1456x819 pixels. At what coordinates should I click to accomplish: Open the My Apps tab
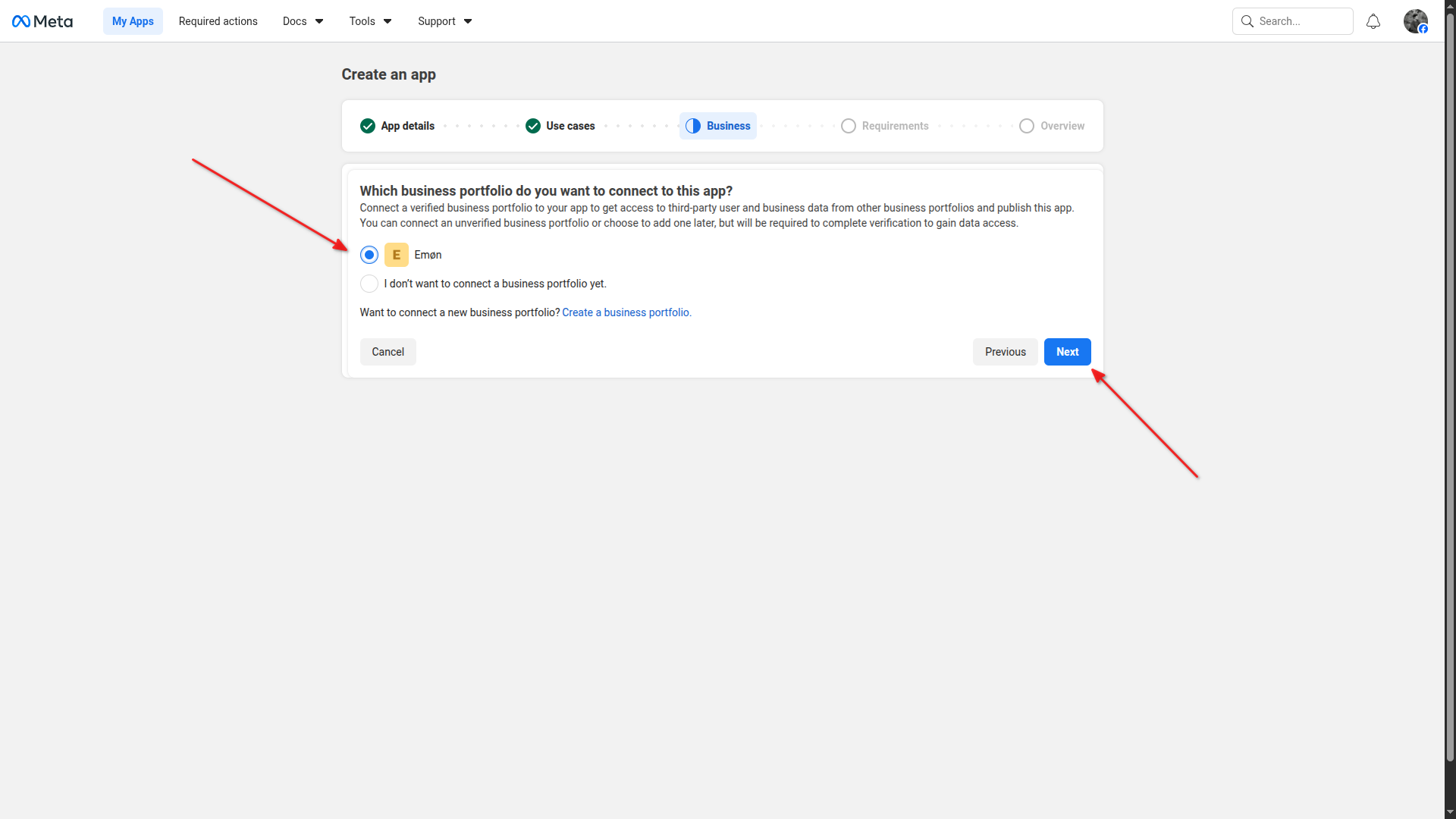click(x=133, y=21)
